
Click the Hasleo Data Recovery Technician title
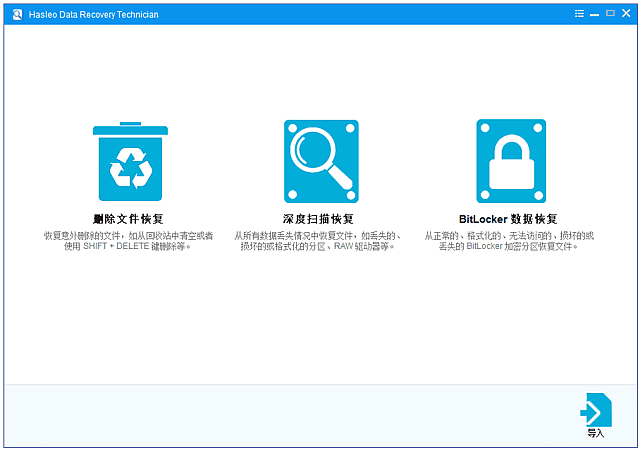pyautogui.click(x=93, y=14)
